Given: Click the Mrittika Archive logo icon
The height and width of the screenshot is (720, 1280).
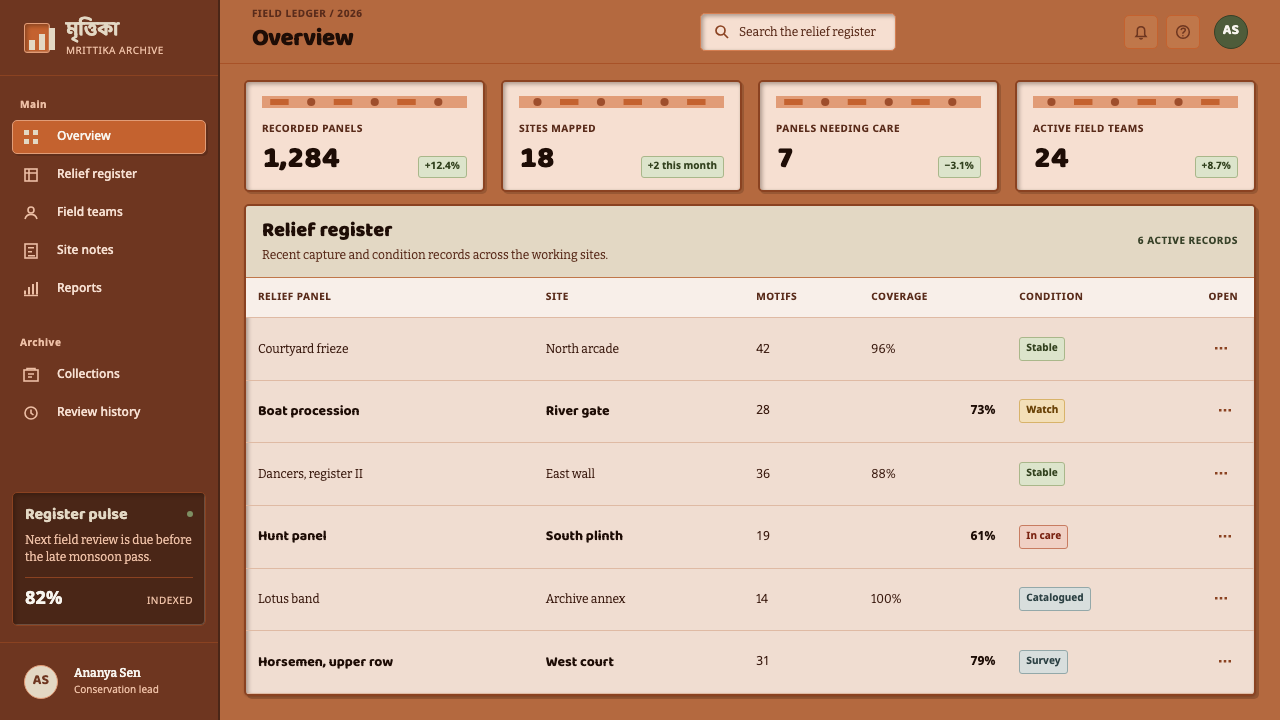Looking at the screenshot, I should click(40, 38).
